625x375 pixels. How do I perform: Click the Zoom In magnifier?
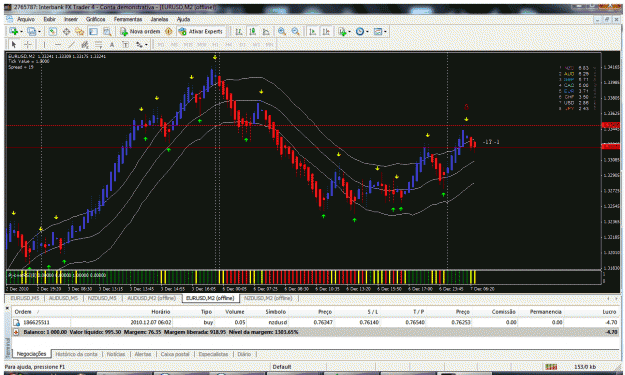pos(282,31)
